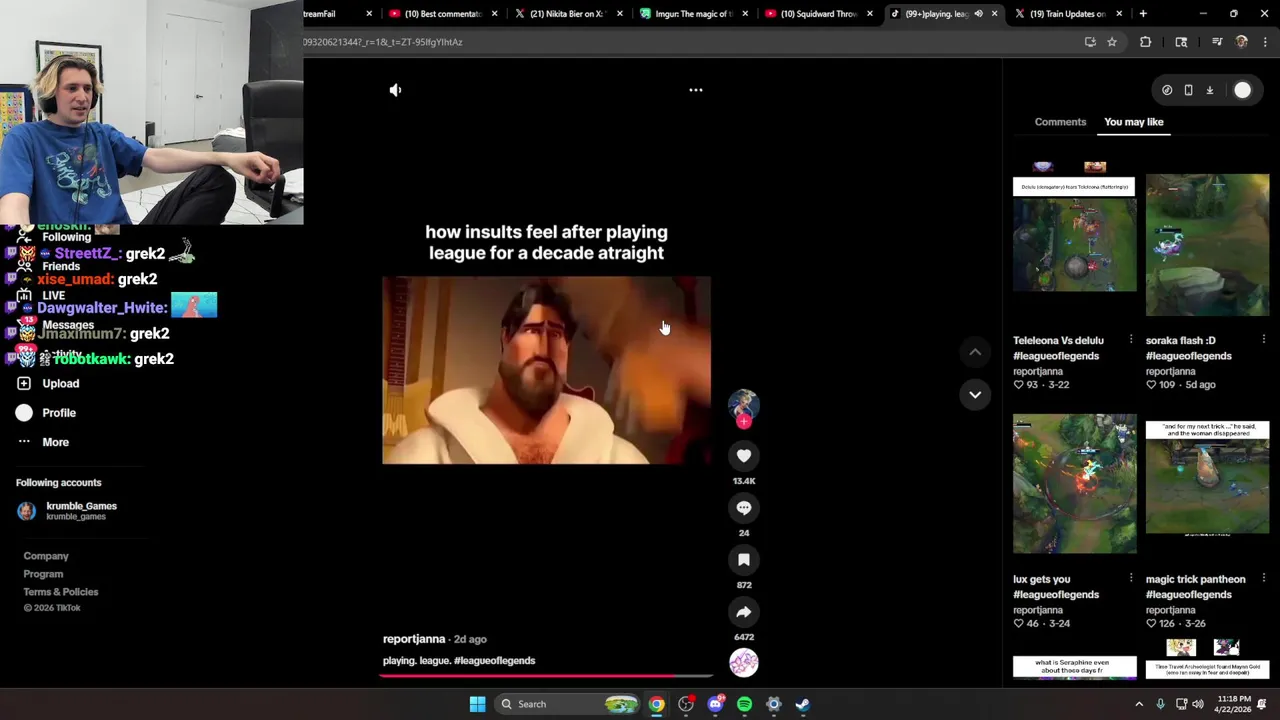Open the spinning music disc at bottom

pyautogui.click(x=744, y=663)
